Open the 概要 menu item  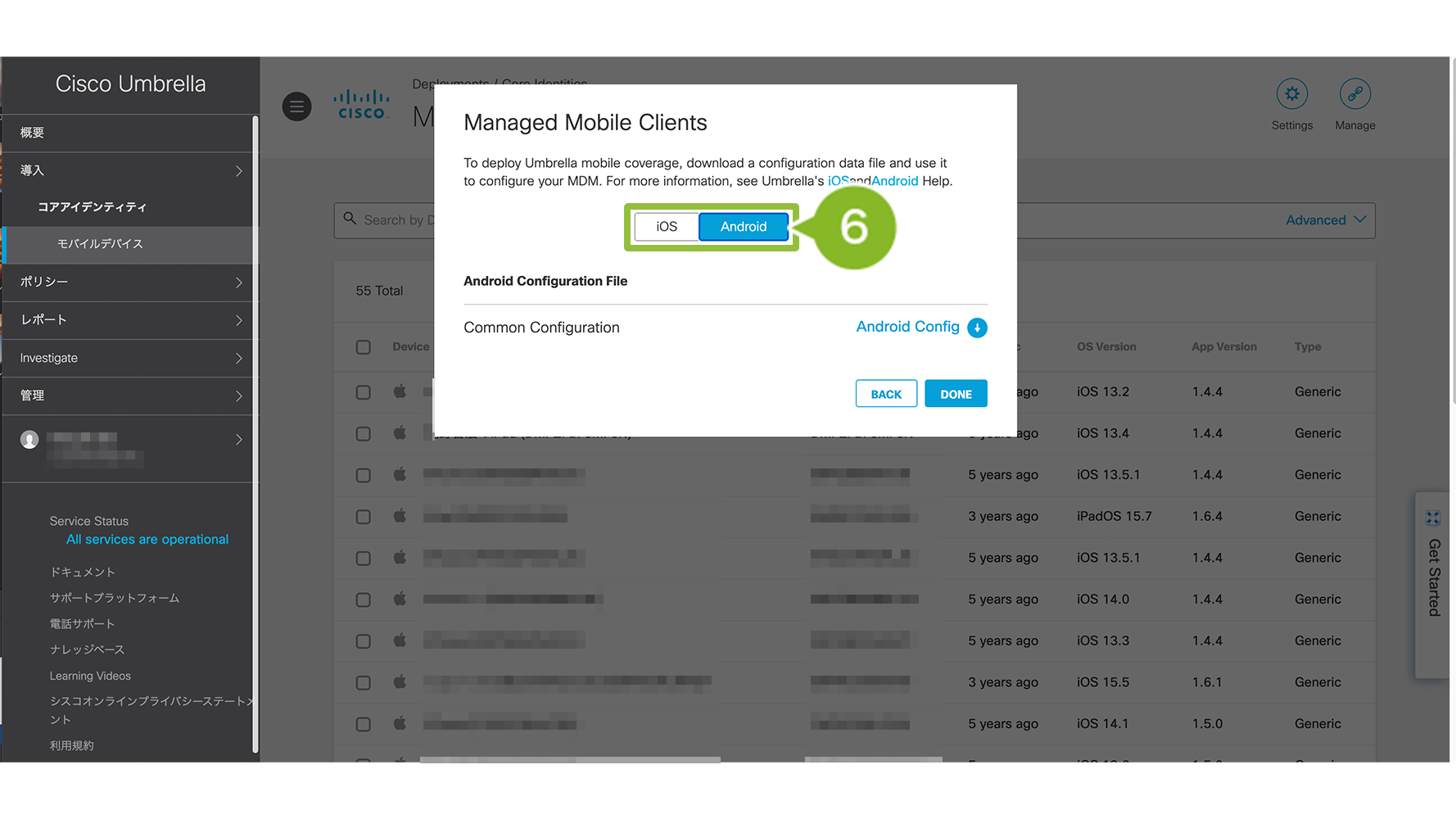[x=131, y=133]
